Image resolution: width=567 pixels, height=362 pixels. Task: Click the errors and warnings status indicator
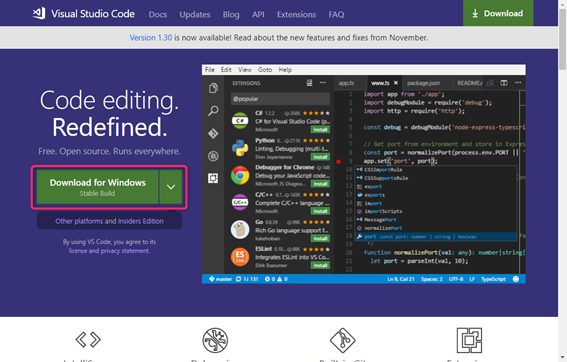pos(276,279)
